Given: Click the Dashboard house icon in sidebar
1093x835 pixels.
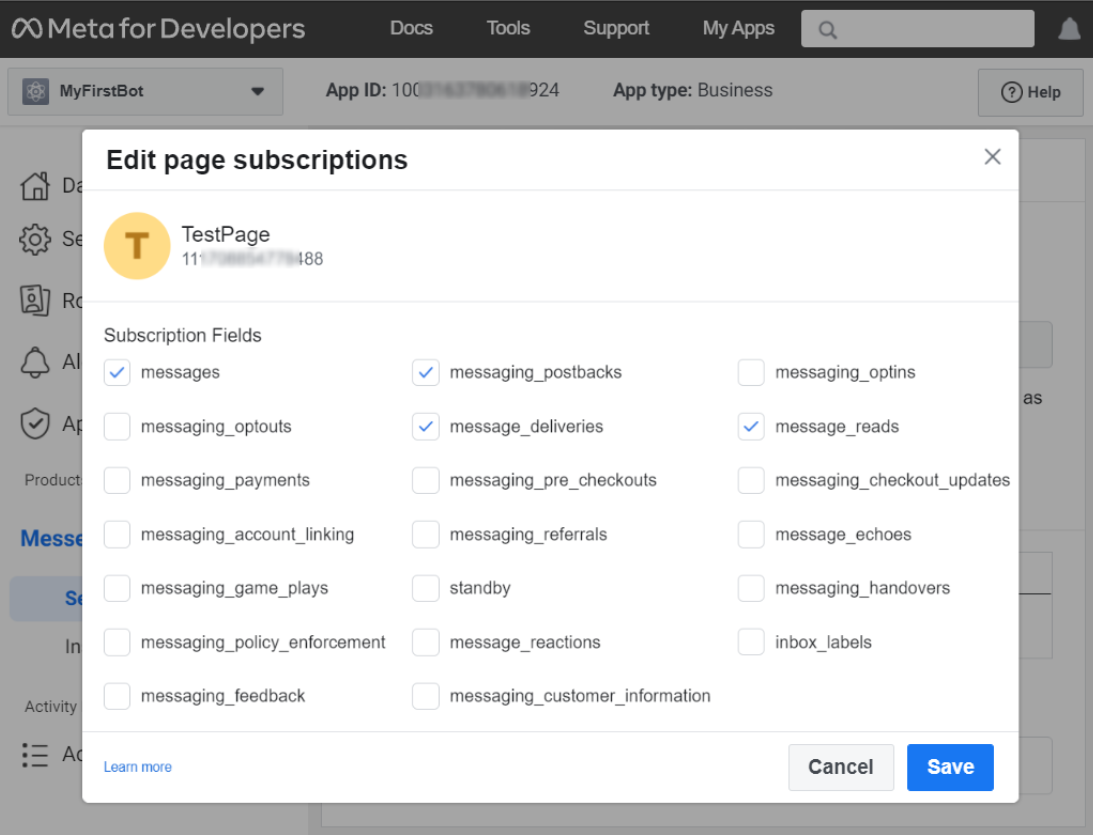Looking at the screenshot, I should pyautogui.click(x=35, y=186).
